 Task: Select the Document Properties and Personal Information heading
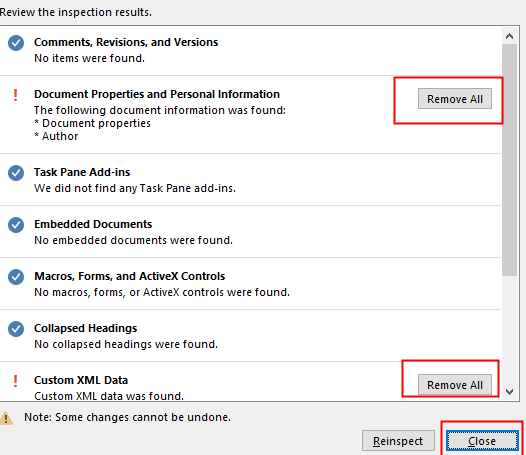tap(157, 94)
